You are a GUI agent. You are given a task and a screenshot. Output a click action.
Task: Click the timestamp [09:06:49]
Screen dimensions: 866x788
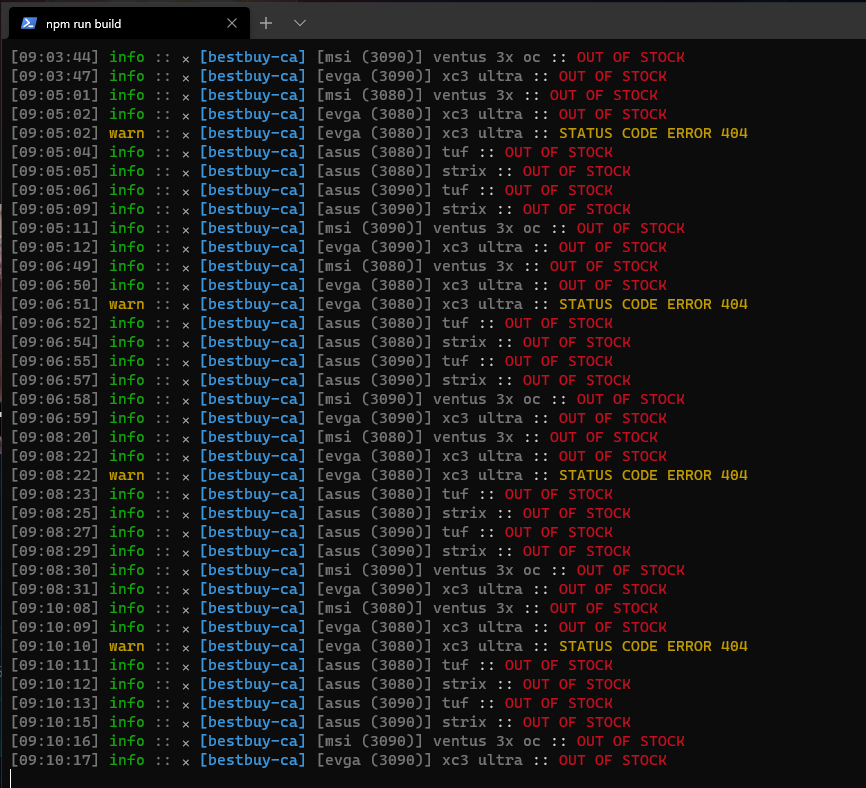pyautogui.click(x=55, y=266)
